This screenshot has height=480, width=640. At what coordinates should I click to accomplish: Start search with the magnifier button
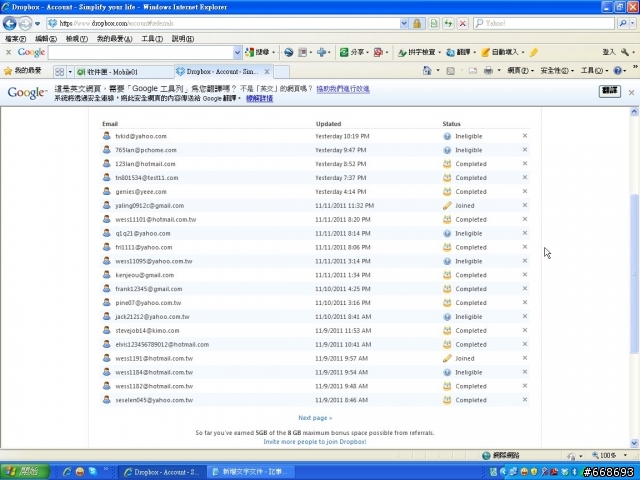[623, 23]
